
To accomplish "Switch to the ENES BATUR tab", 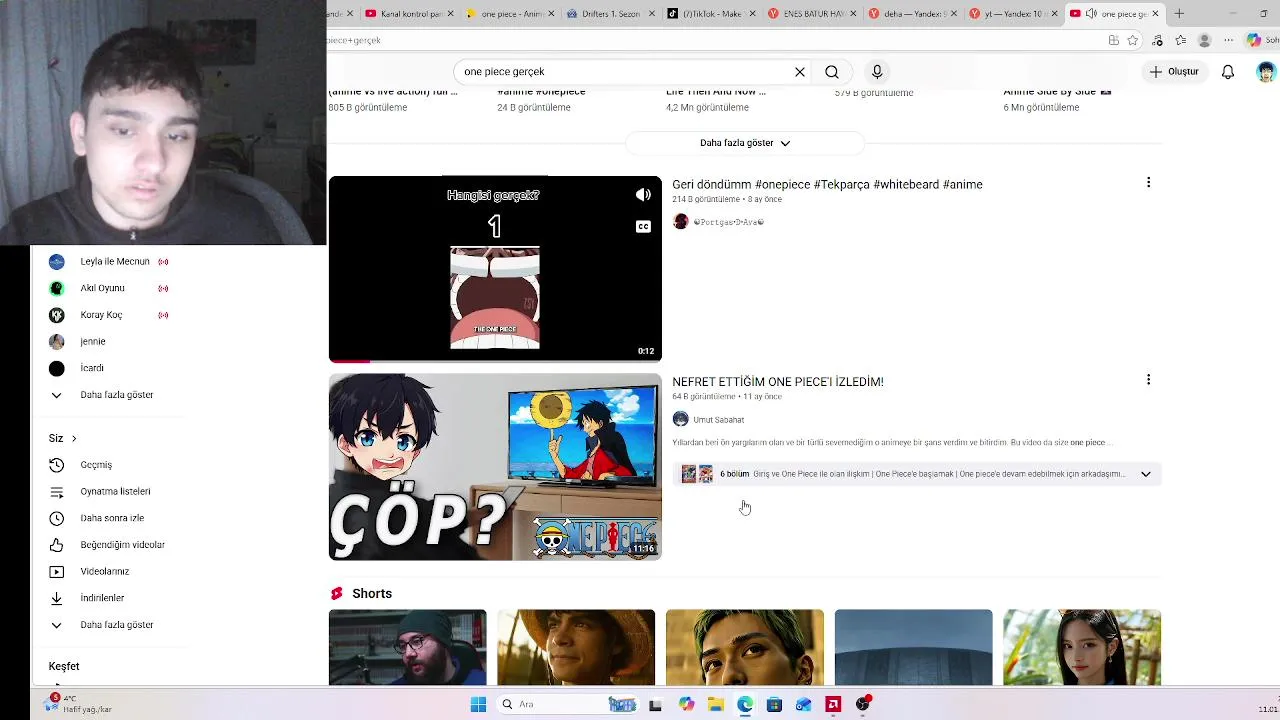I will (x=812, y=14).
